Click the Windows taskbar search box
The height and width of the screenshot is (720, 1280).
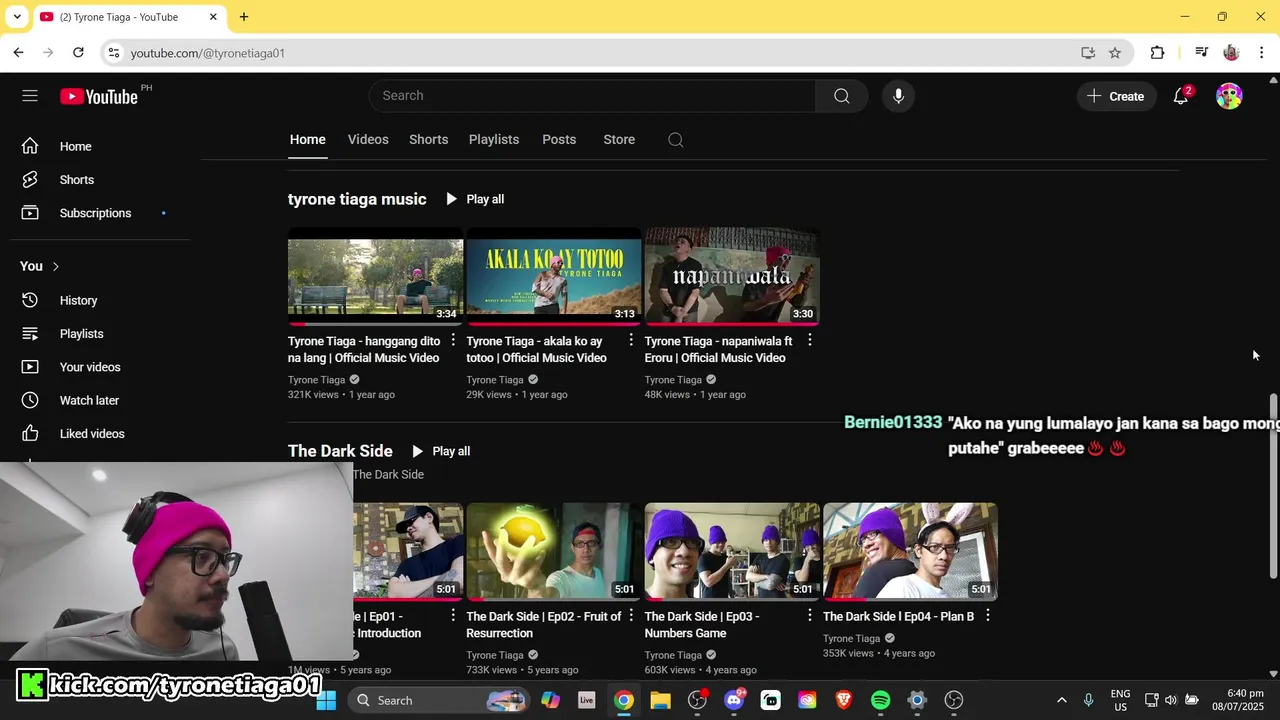click(x=438, y=700)
